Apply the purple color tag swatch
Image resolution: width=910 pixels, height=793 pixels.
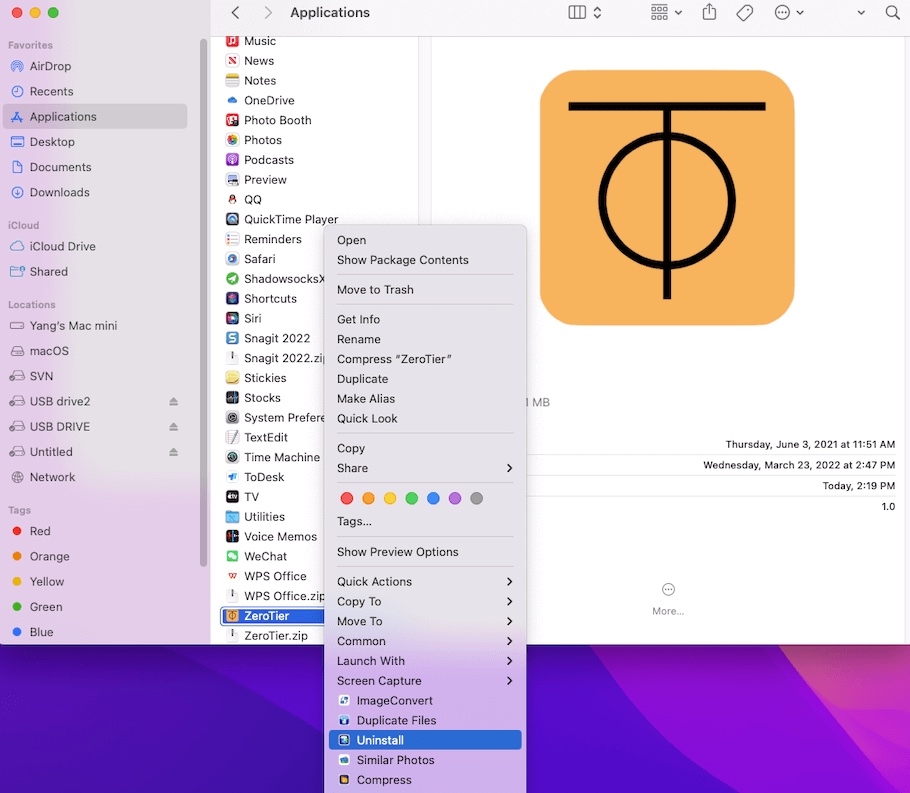coord(455,498)
